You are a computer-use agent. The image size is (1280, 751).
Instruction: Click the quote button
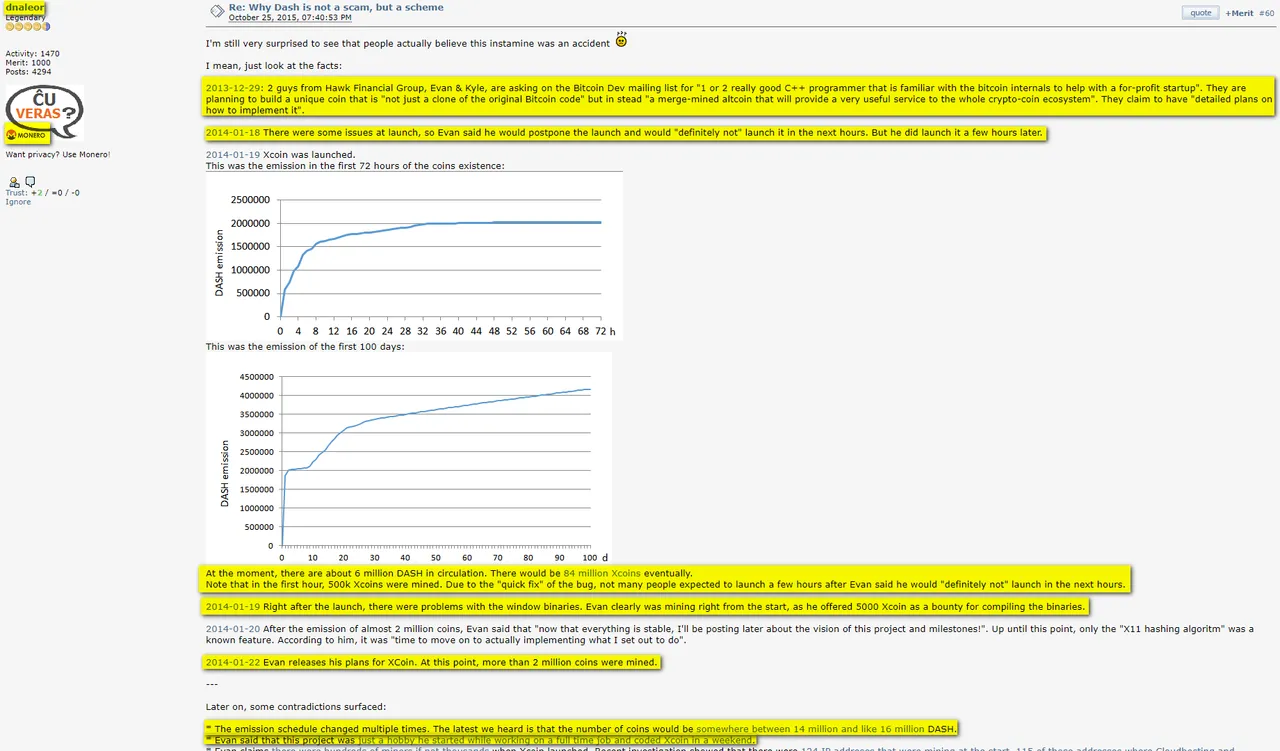tap(1201, 13)
